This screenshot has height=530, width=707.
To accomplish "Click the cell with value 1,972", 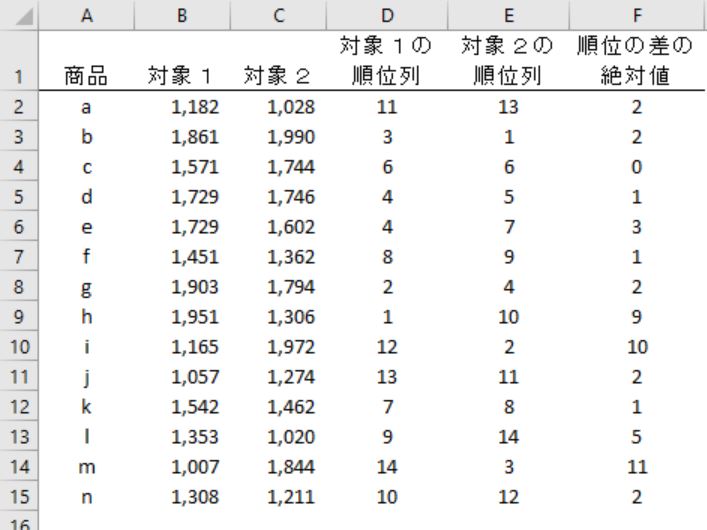I will (278, 346).
